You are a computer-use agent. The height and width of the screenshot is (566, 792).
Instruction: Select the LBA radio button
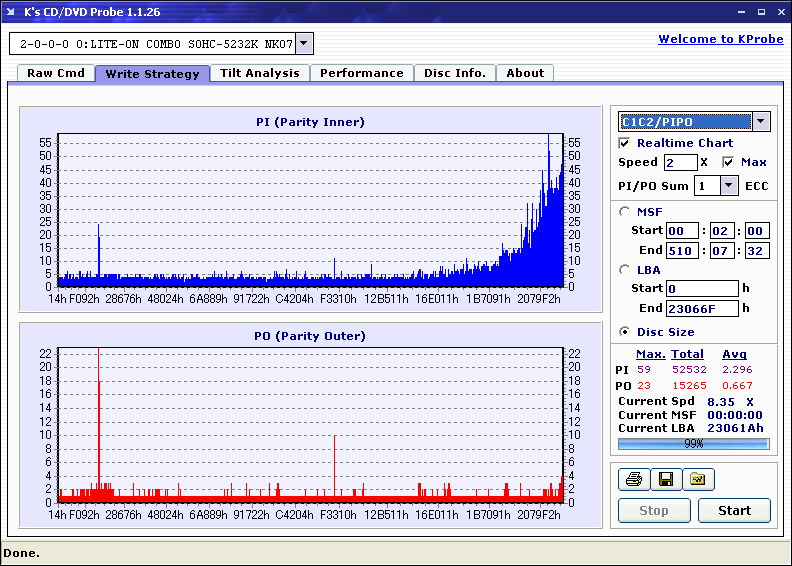(x=624, y=270)
